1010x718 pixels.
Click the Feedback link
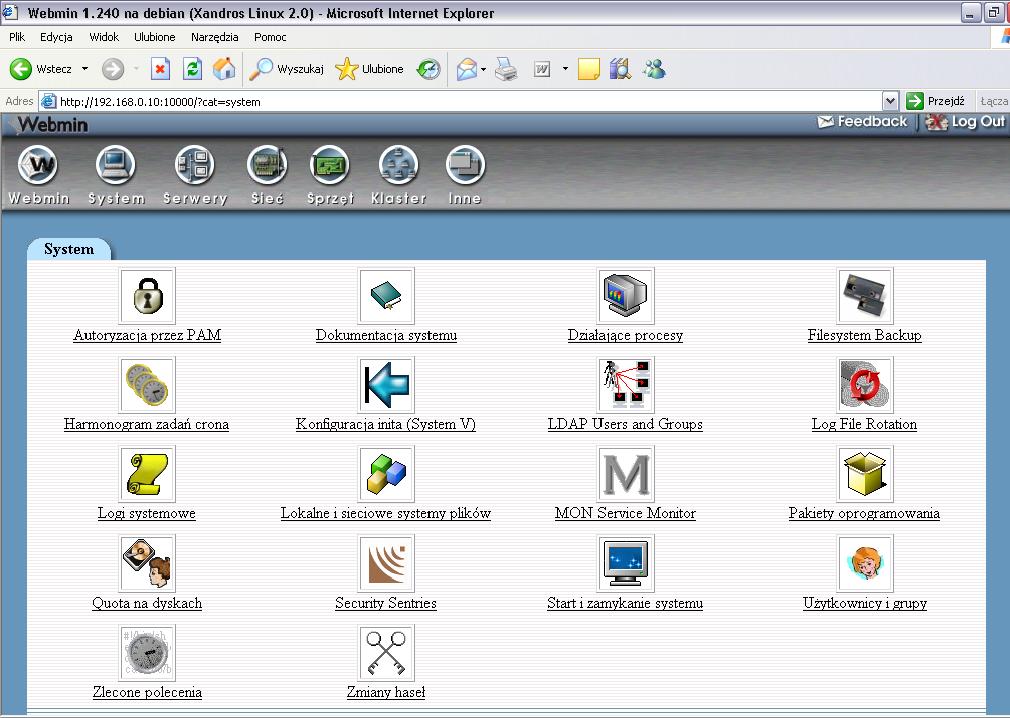point(862,122)
